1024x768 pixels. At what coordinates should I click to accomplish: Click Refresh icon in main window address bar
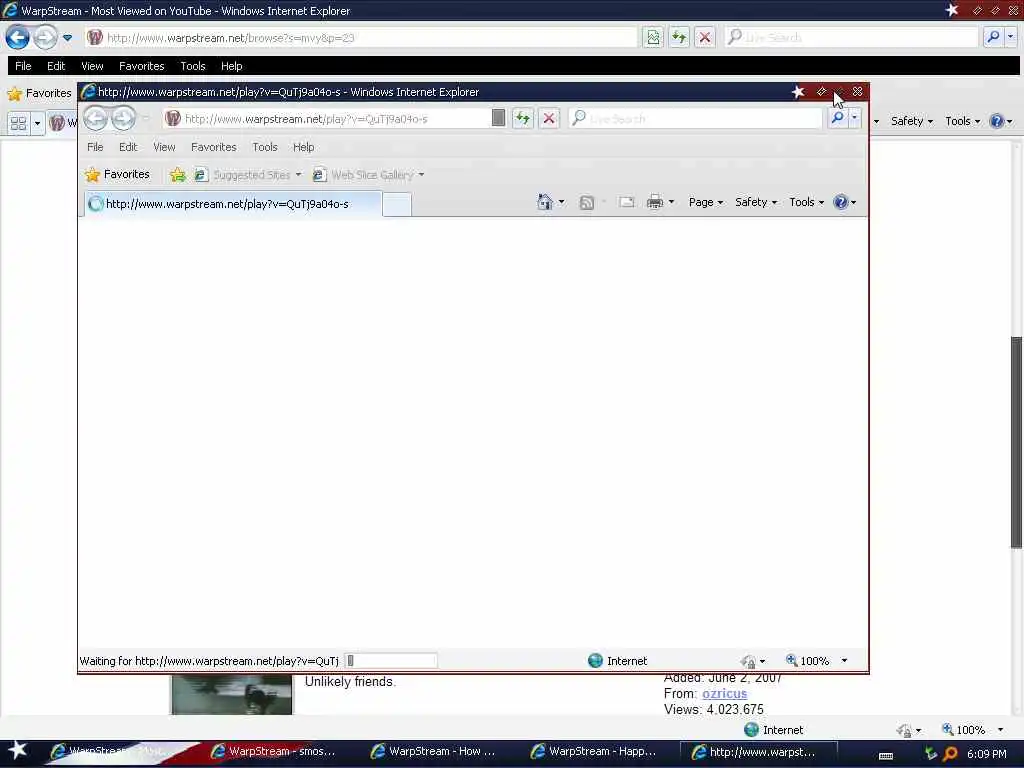(679, 38)
